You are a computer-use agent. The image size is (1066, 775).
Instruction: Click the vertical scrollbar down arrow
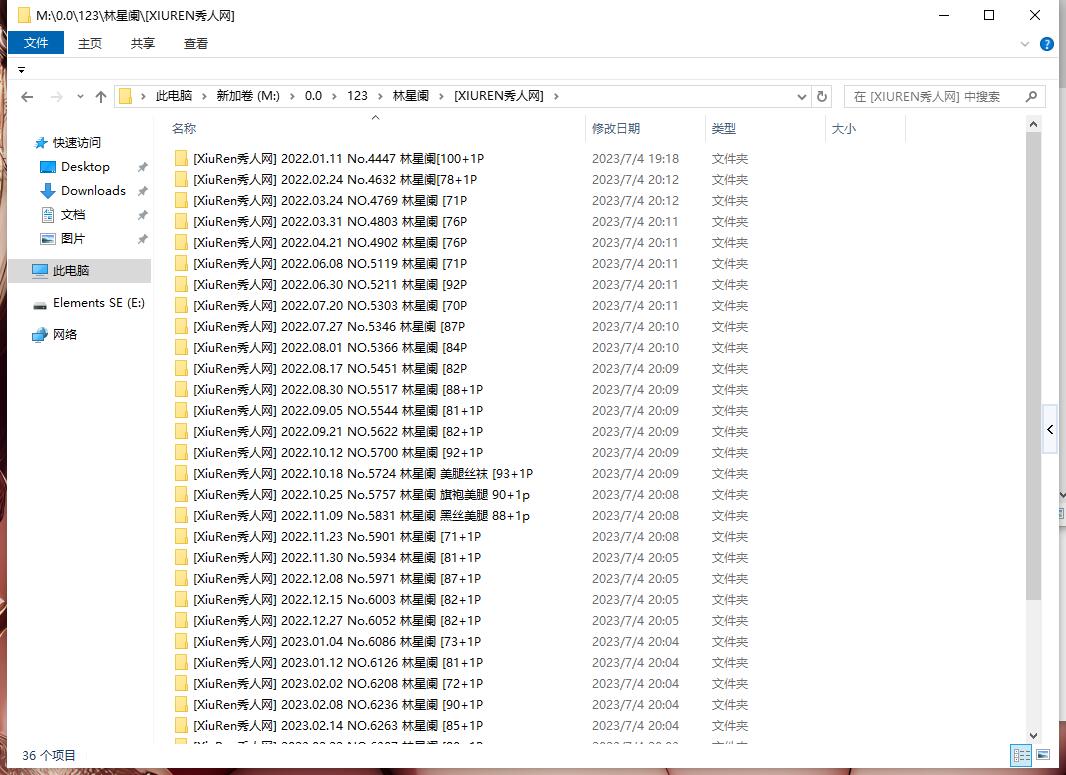click(1034, 736)
